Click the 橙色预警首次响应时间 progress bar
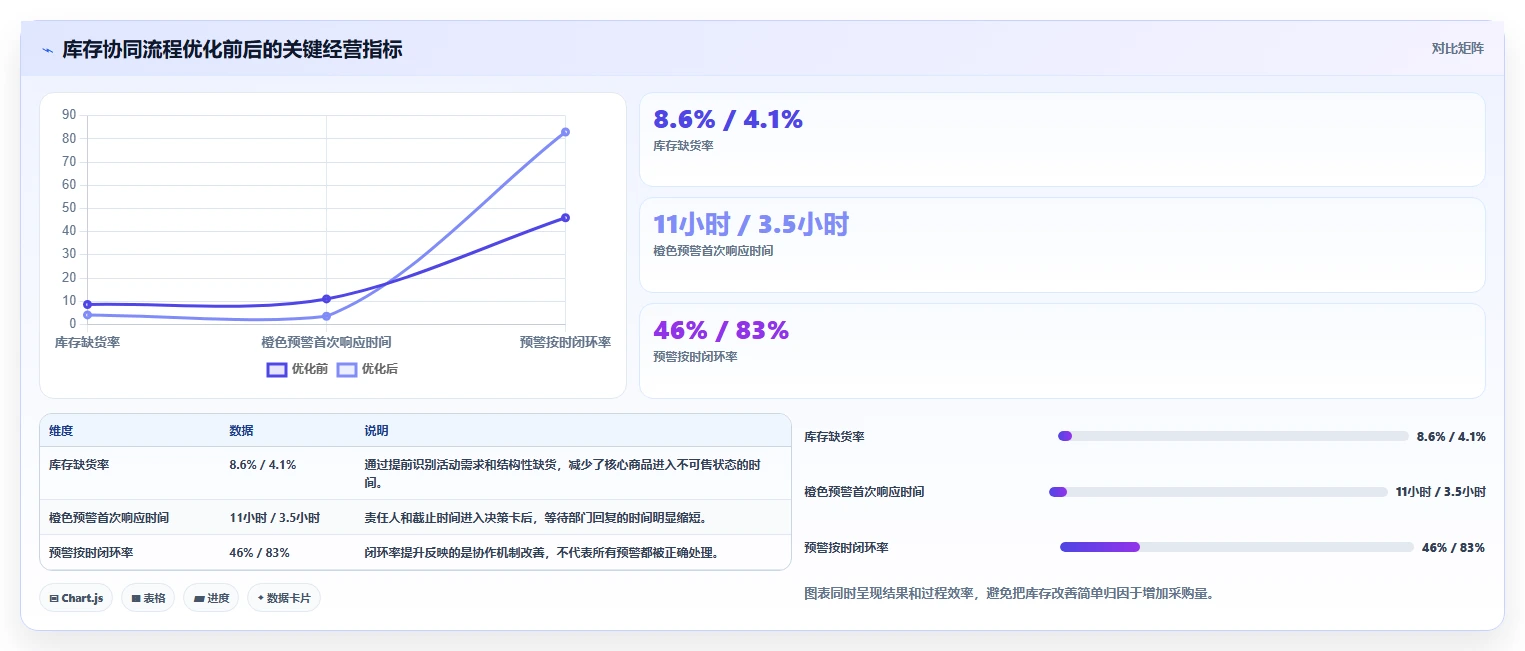 point(1218,492)
